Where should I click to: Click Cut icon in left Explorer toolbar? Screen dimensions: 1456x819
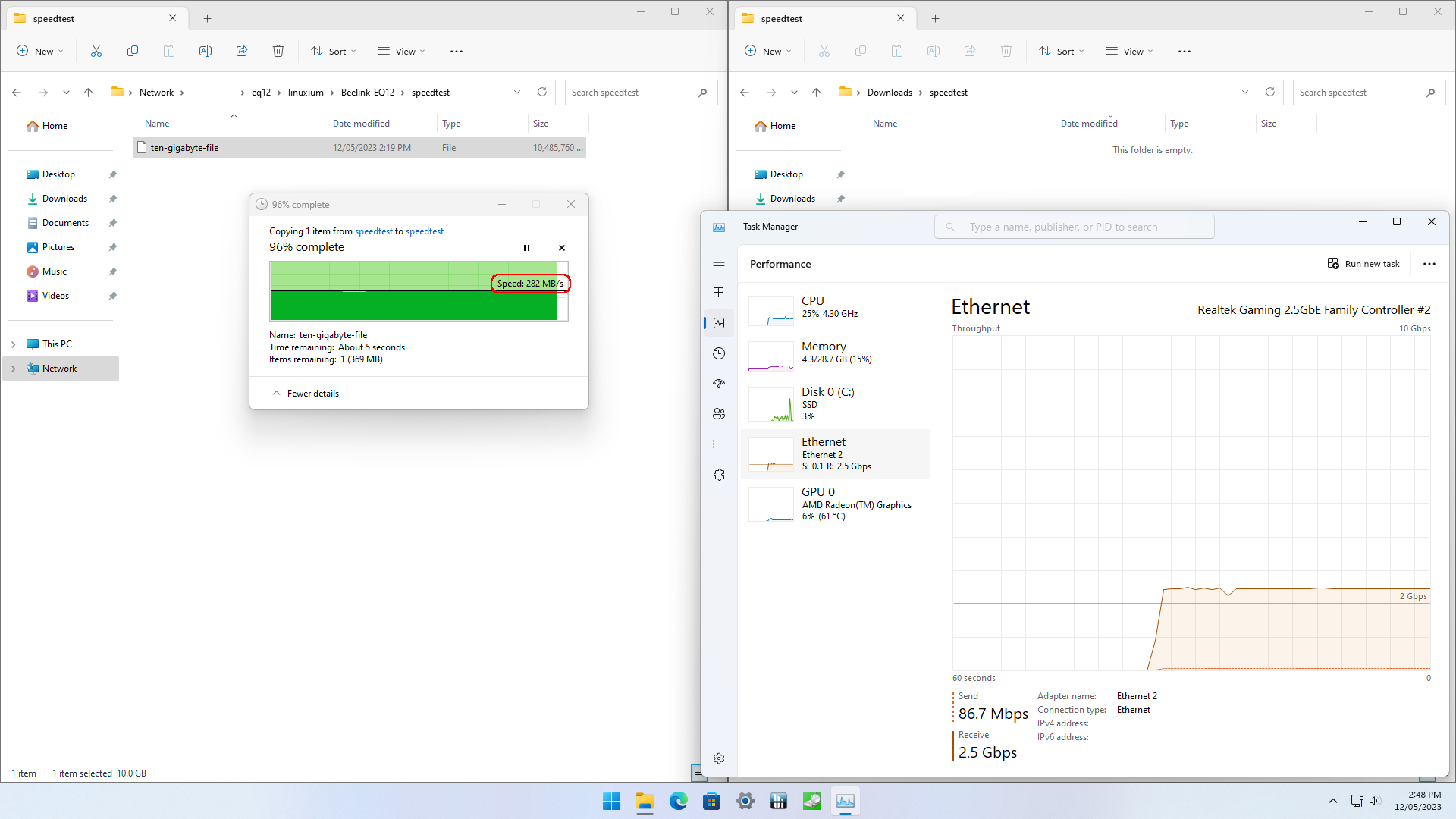click(96, 52)
